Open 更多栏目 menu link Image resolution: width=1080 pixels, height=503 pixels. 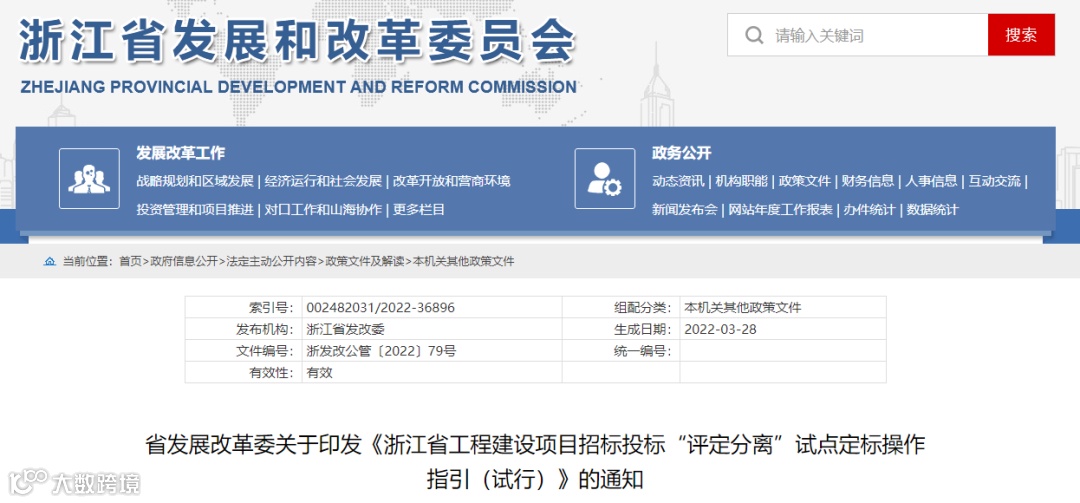pyautogui.click(x=419, y=209)
